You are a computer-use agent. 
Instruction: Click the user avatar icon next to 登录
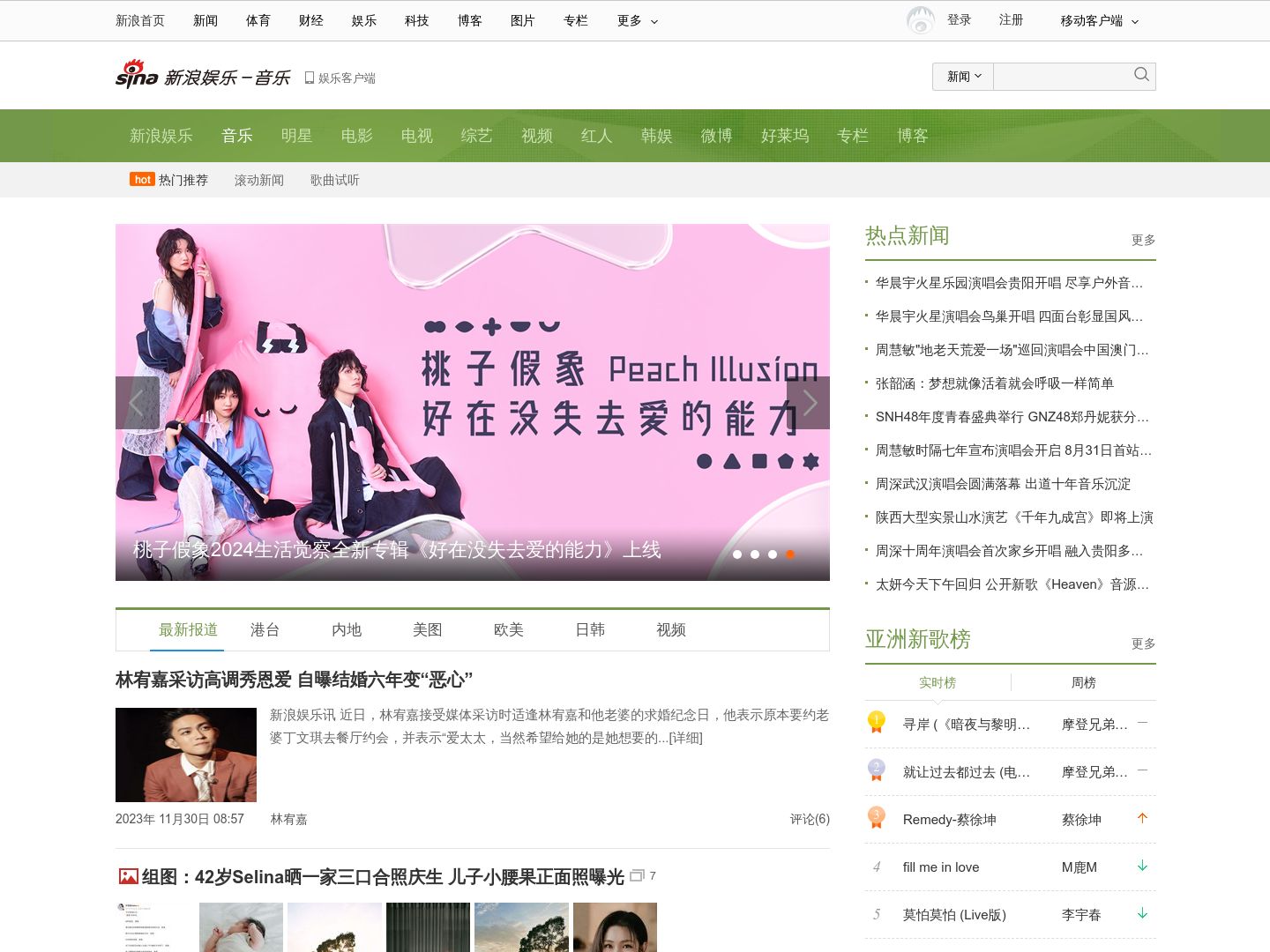pyautogui.click(x=921, y=19)
